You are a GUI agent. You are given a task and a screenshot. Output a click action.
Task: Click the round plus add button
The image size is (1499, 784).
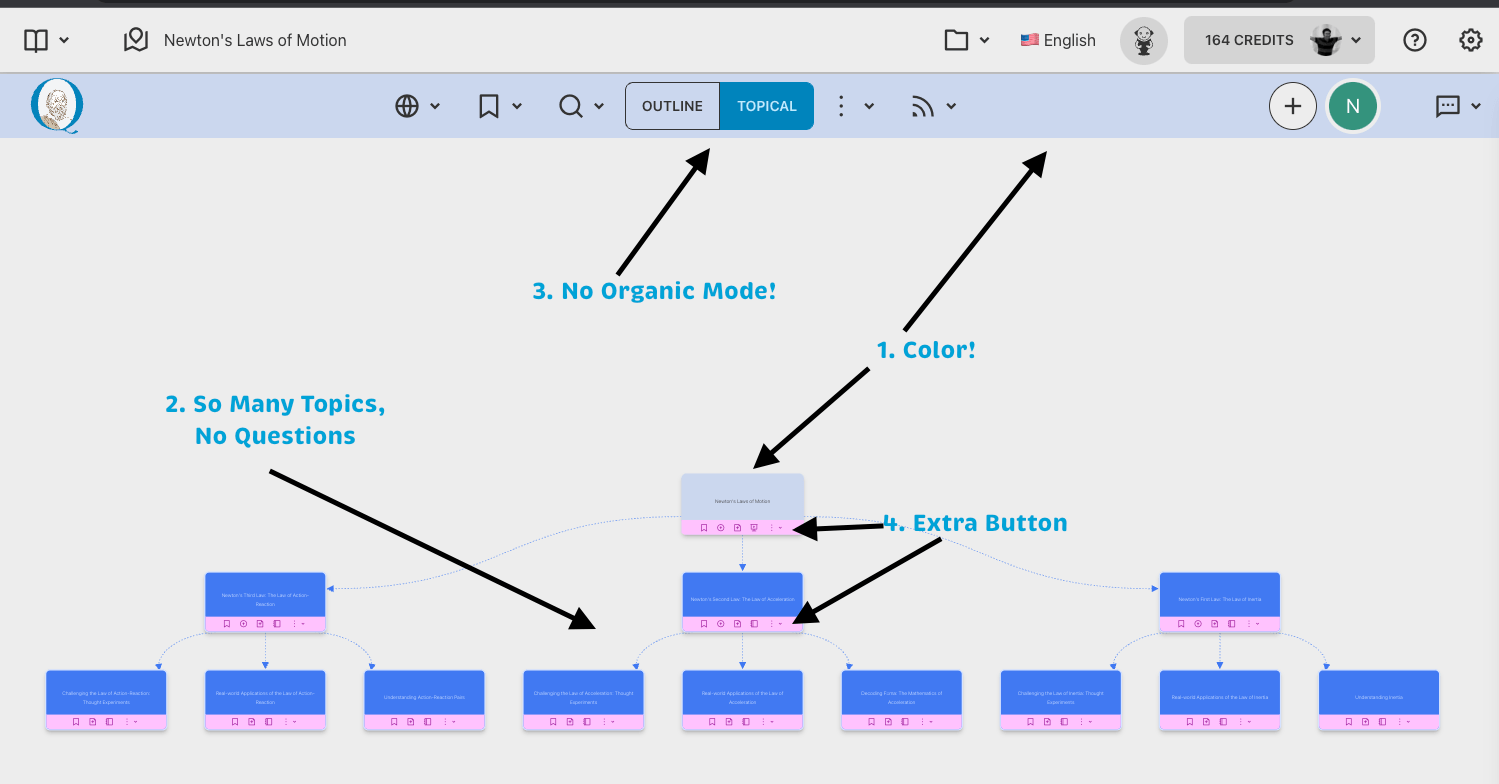[1293, 106]
